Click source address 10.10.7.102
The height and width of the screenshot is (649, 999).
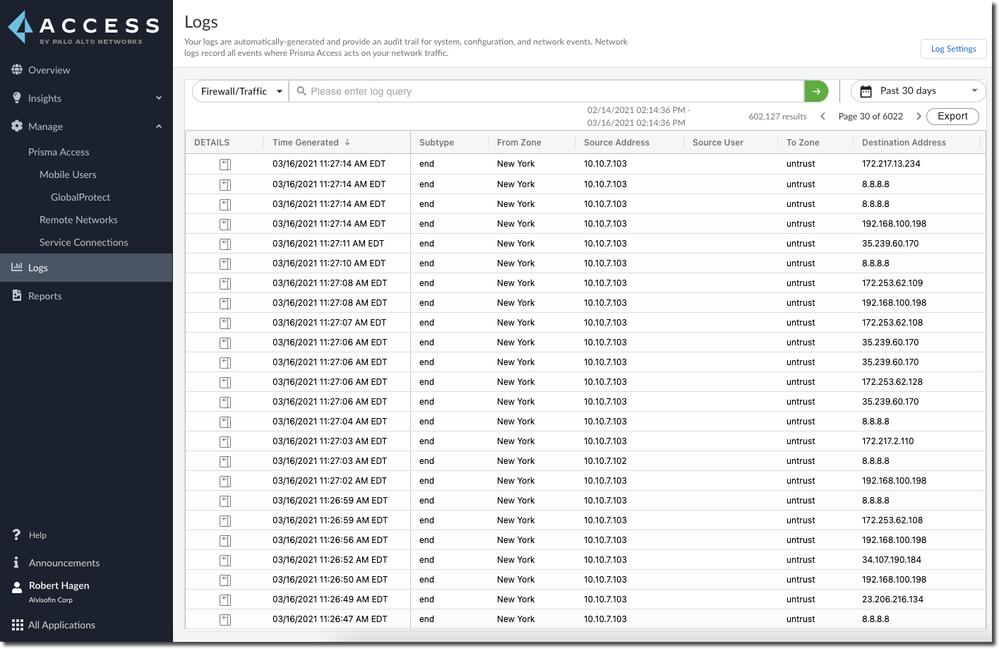(605, 460)
